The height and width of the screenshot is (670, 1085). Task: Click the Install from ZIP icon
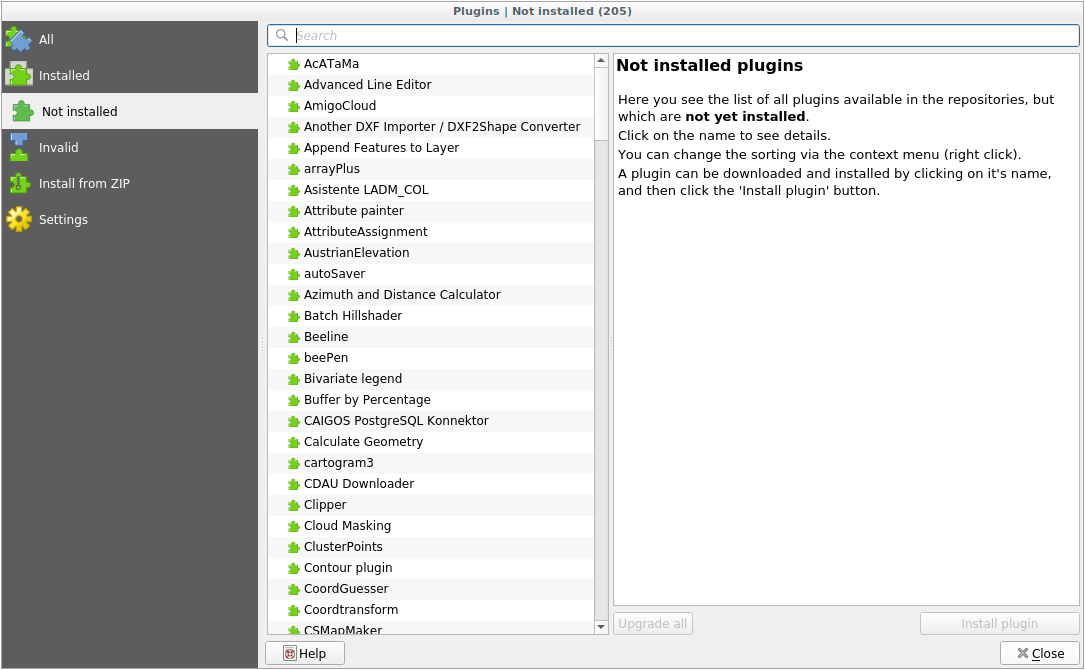click(x=18, y=183)
